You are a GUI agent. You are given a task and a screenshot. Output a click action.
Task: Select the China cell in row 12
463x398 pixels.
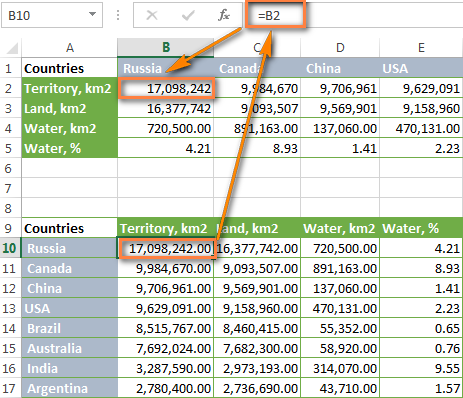click(69, 288)
